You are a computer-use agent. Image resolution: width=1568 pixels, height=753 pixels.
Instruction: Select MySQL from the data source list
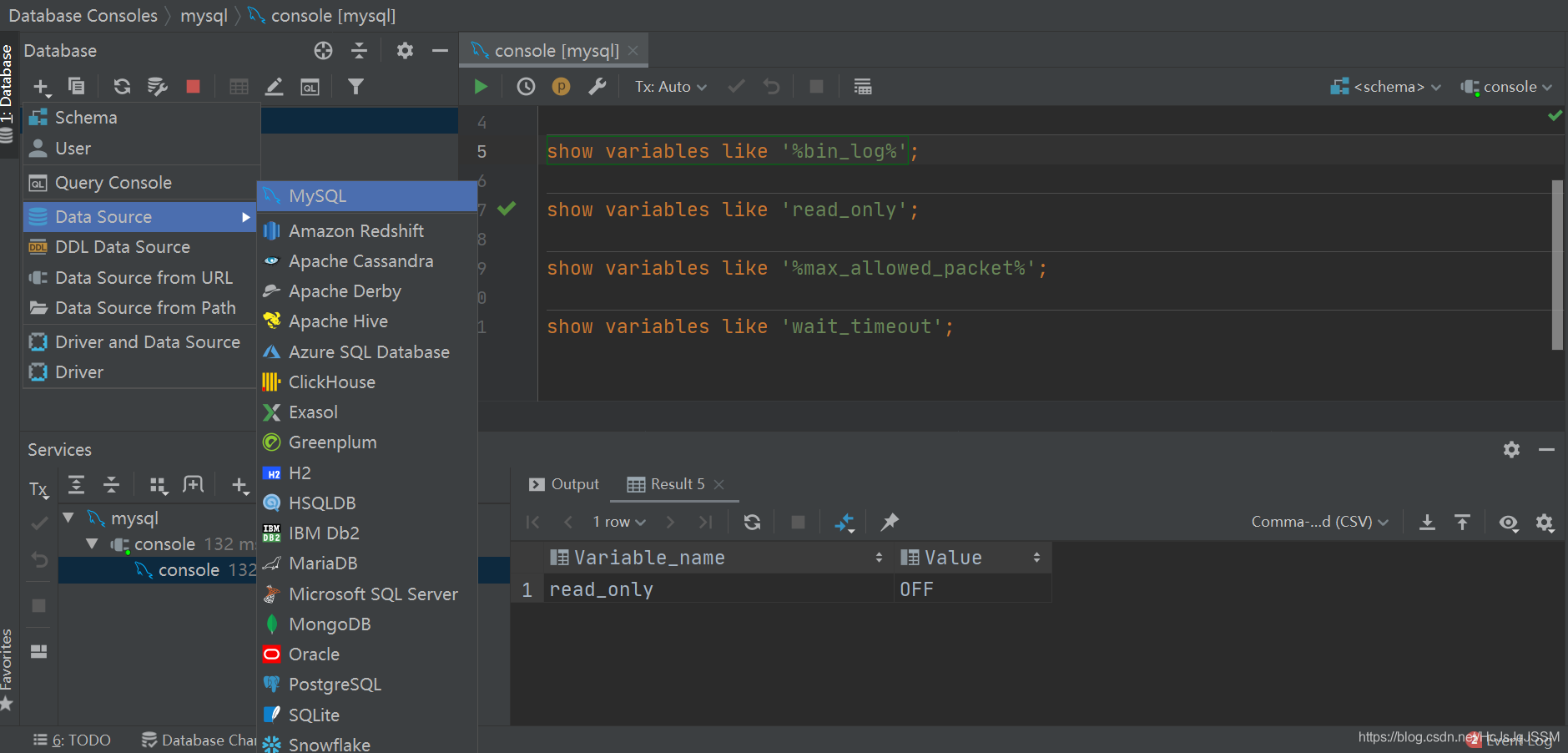tap(367, 196)
